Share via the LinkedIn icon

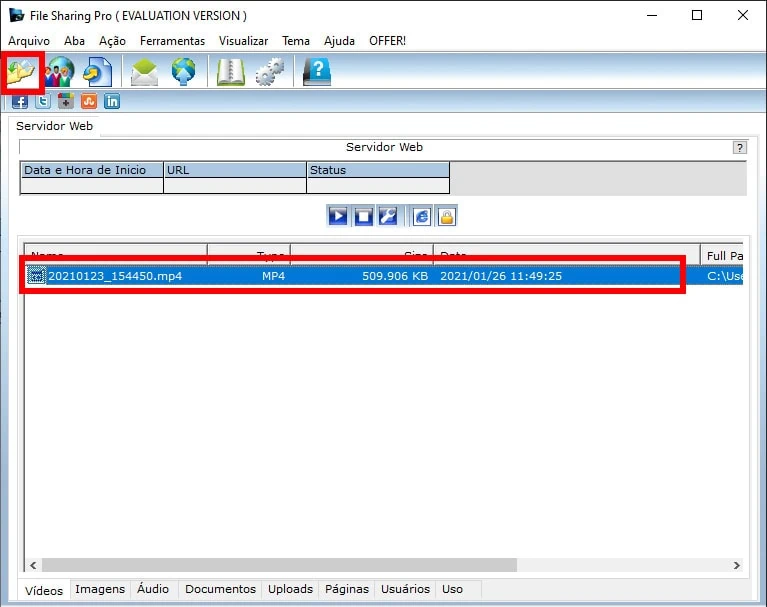click(x=112, y=101)
